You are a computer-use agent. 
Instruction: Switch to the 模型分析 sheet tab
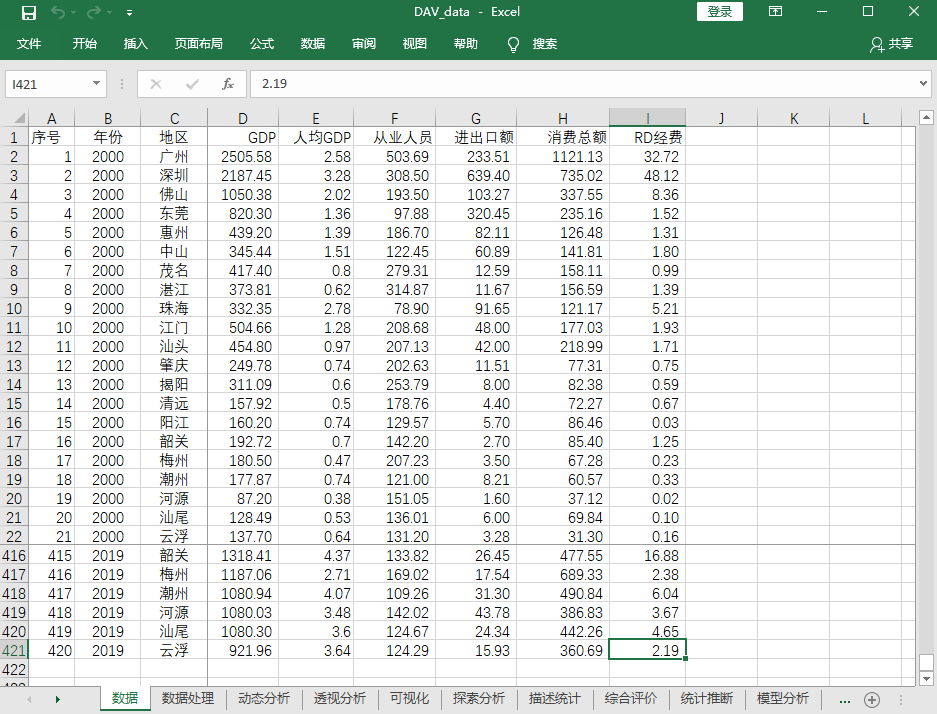[x=782, y=698]
